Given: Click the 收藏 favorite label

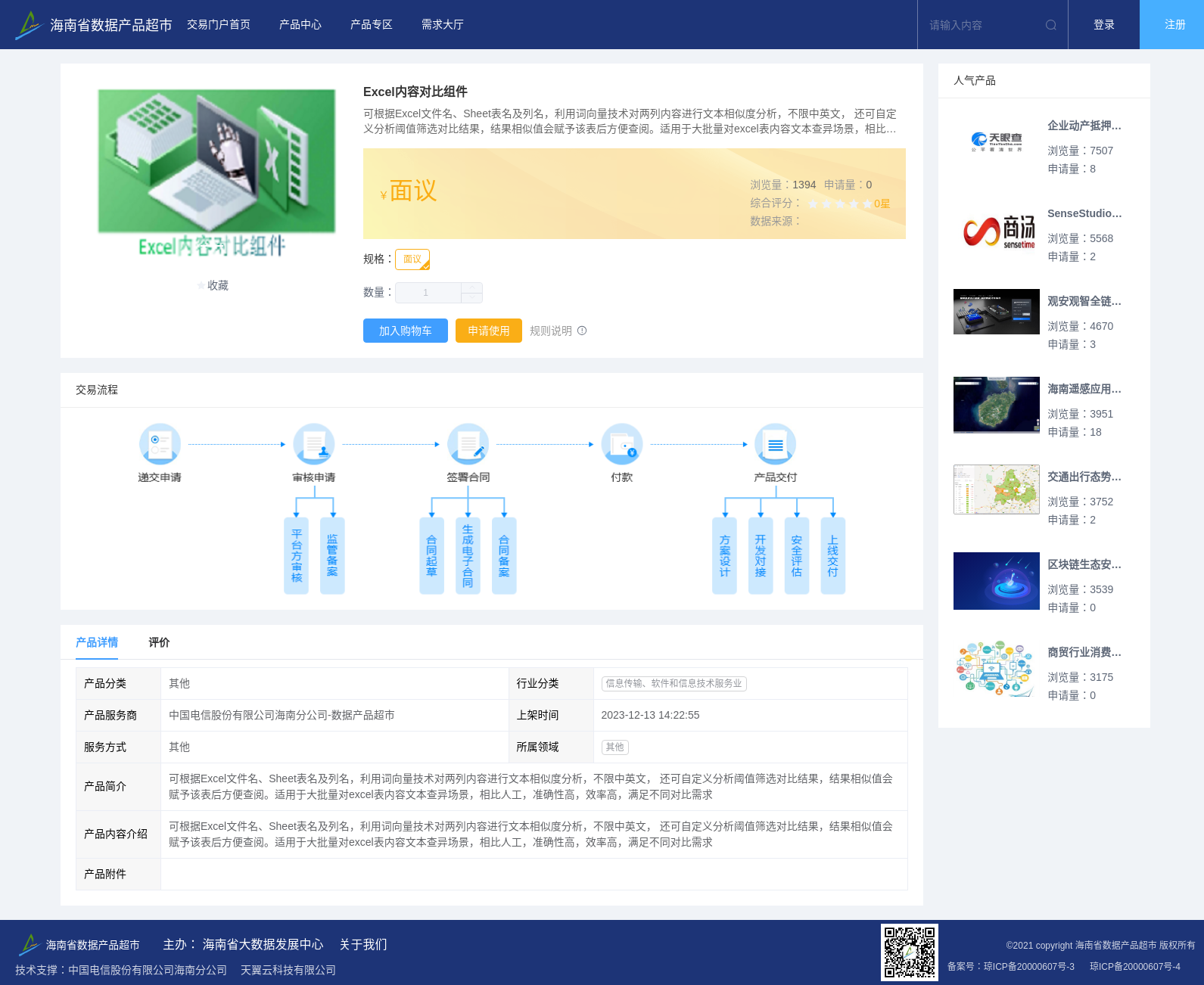Looking at the screenshot, I should coord(218,285).
